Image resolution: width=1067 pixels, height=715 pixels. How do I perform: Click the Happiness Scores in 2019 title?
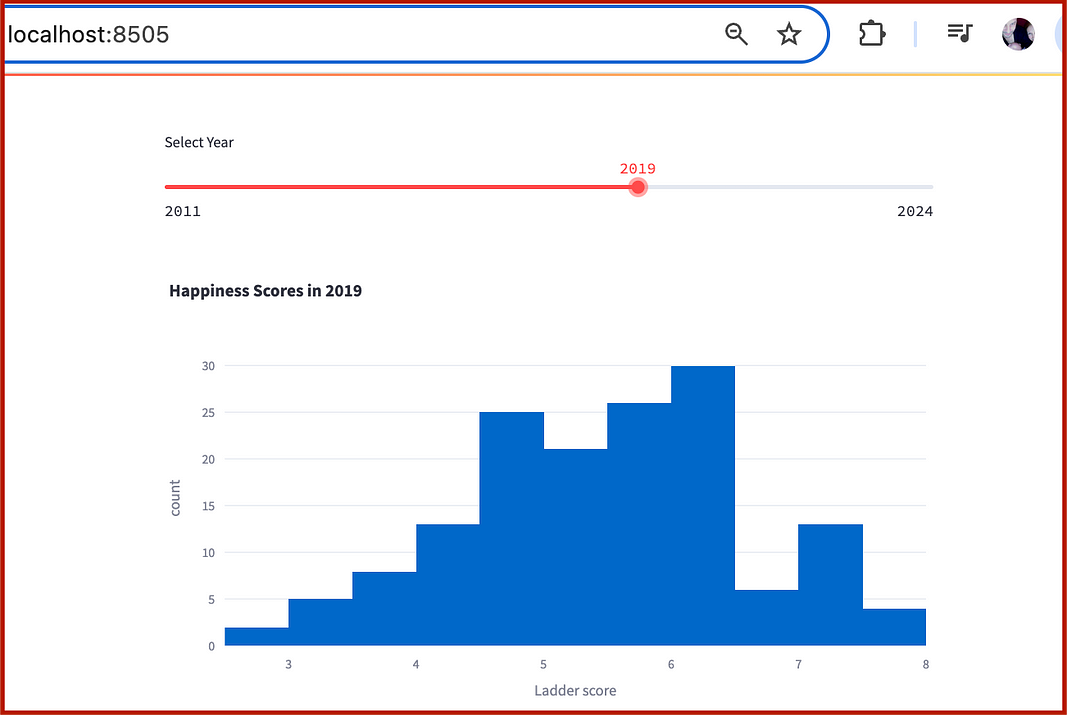click(265, 290)
